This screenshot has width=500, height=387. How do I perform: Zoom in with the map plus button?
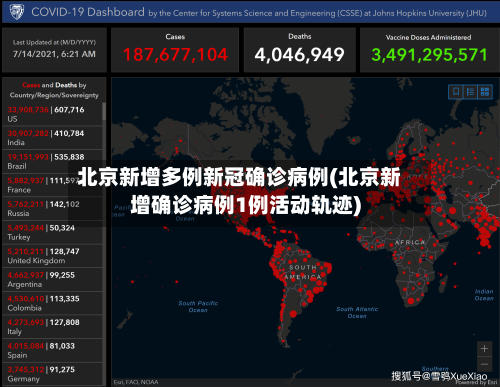click(484, 349)
